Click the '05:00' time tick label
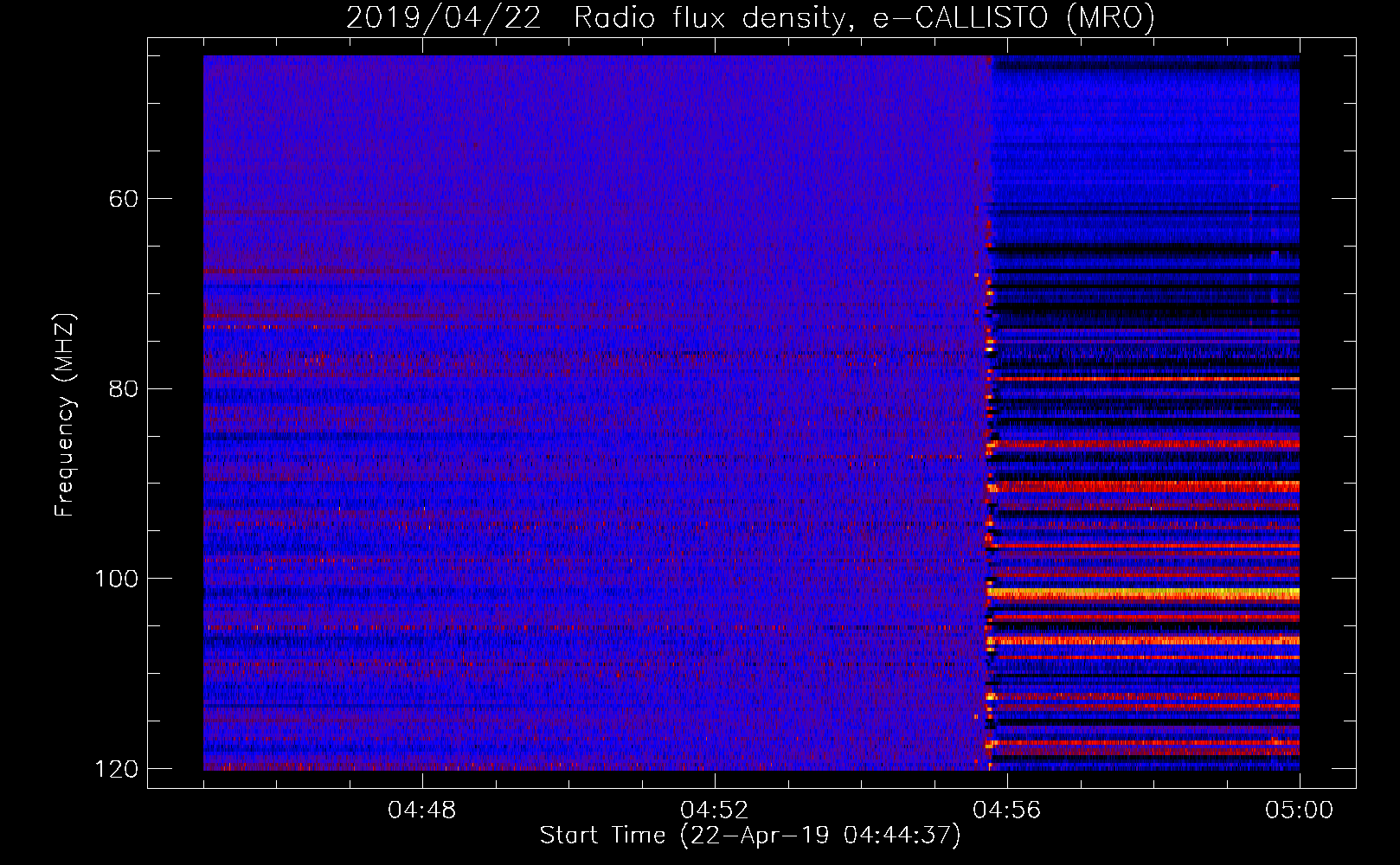Viewport: 1400px width, 865px height. tap(1299, 811)
